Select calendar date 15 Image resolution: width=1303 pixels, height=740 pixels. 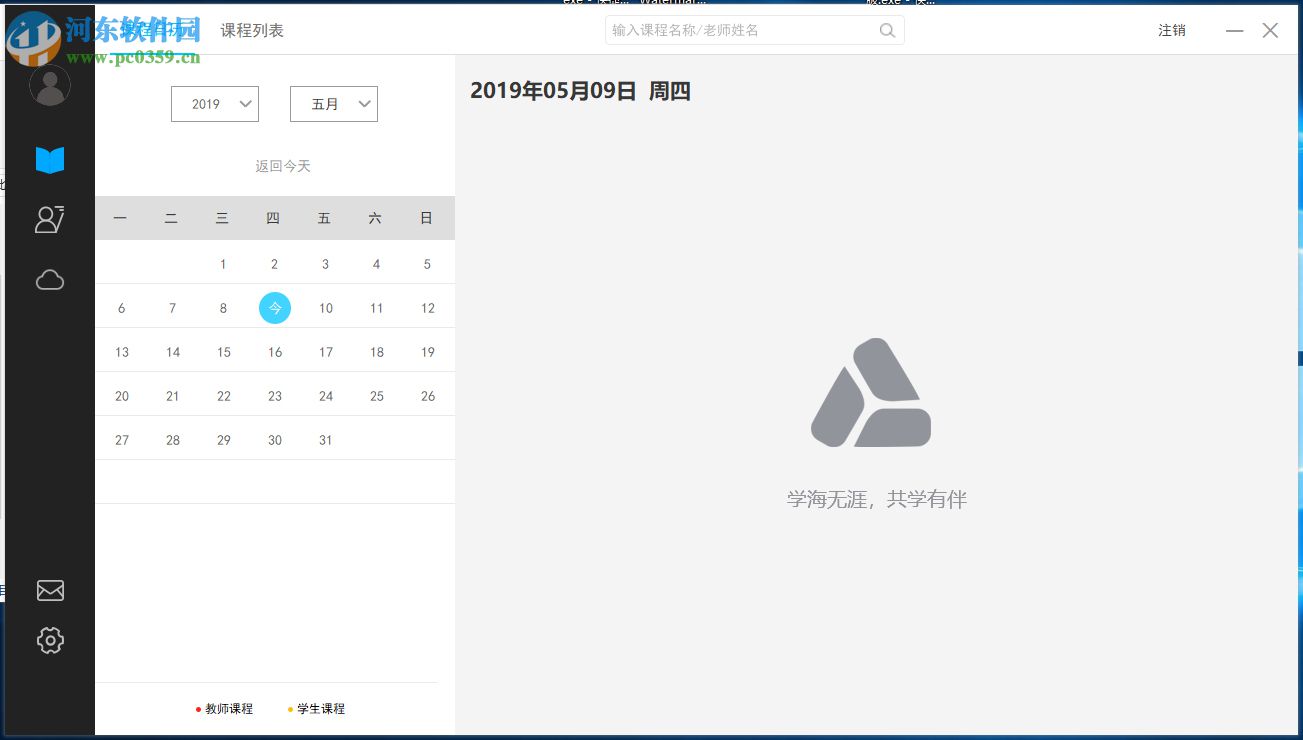[224, 352]
